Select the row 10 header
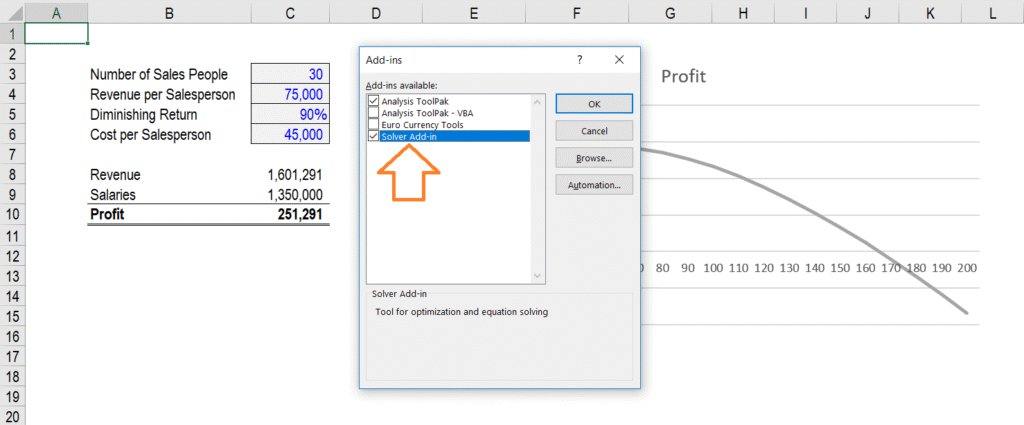 [11, 214]
